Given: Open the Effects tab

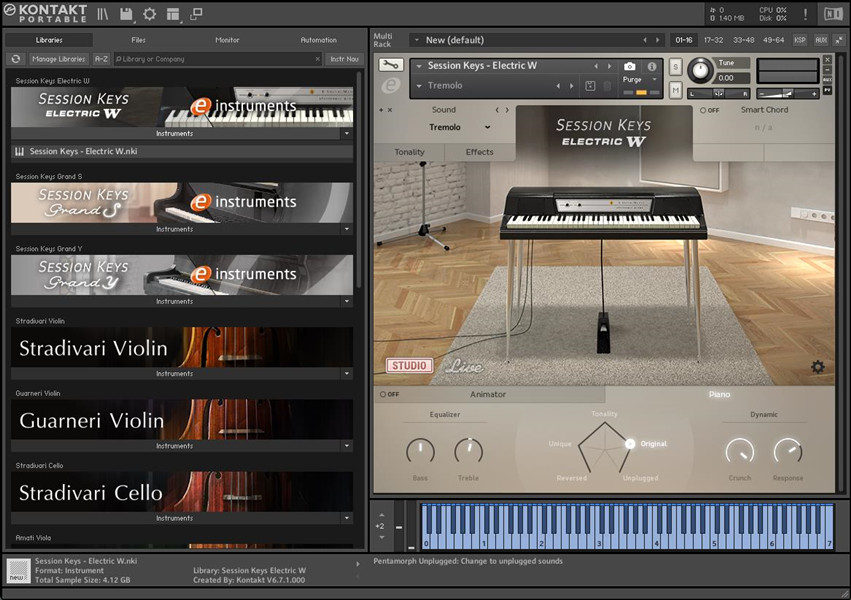Looking at the screenshot, I should click(479, 152).
